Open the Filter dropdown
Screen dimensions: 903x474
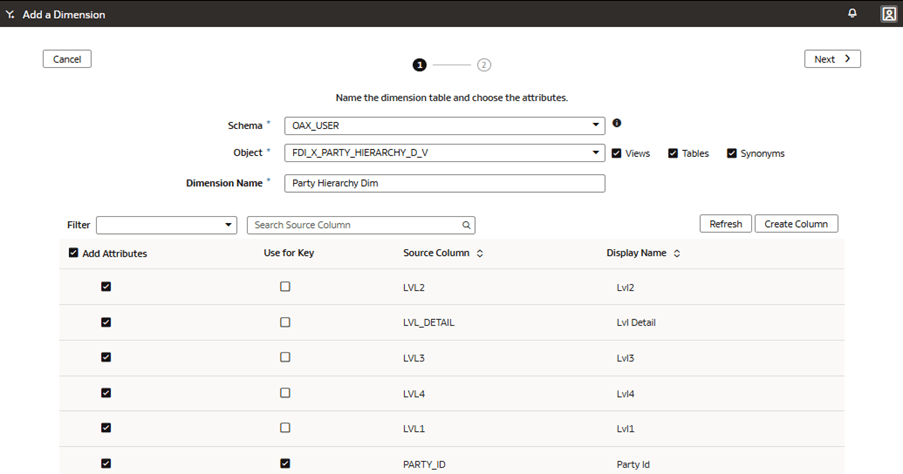pyautogui.click(x=166, y=225)
